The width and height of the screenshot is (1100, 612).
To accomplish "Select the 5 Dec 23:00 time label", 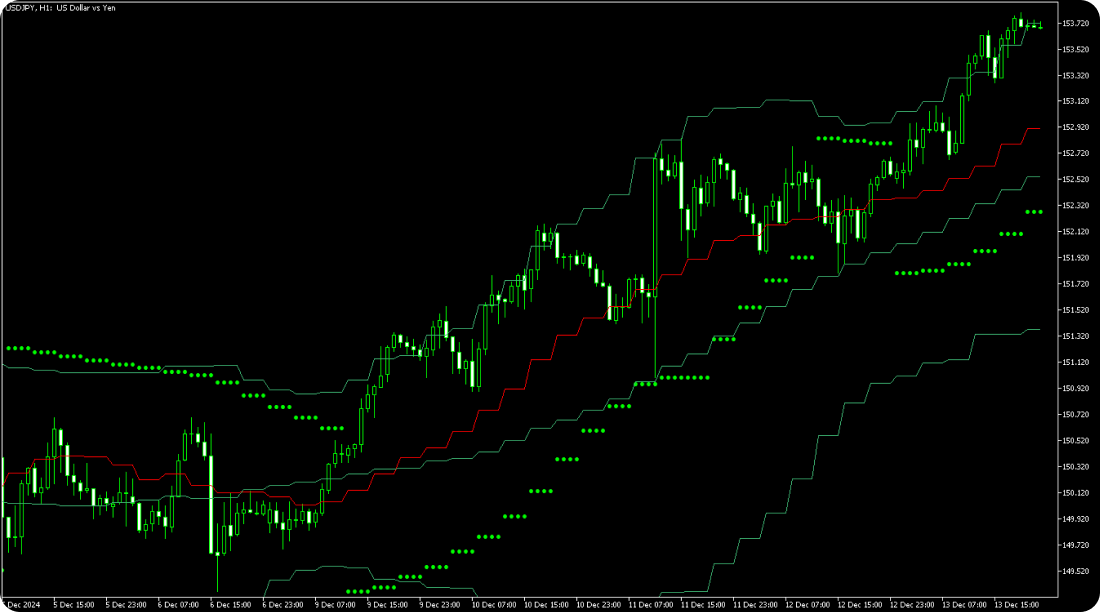I will pos(126,604).
